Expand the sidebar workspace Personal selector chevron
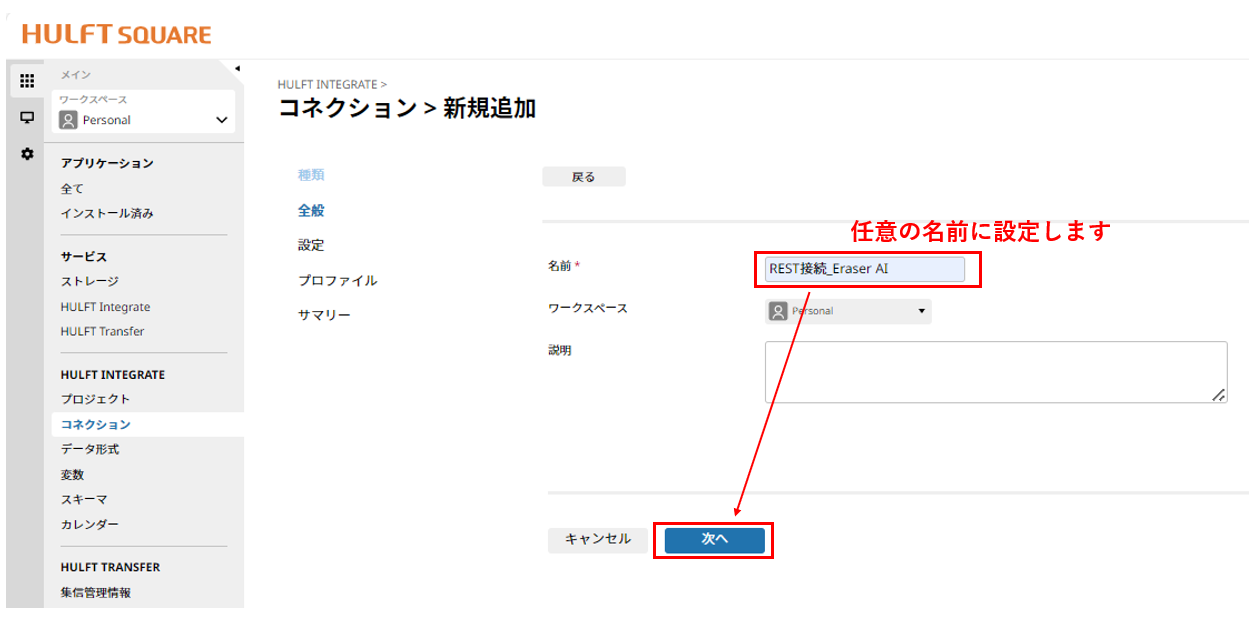Screen dimensions: 1249x624 (x=222, y=120)
